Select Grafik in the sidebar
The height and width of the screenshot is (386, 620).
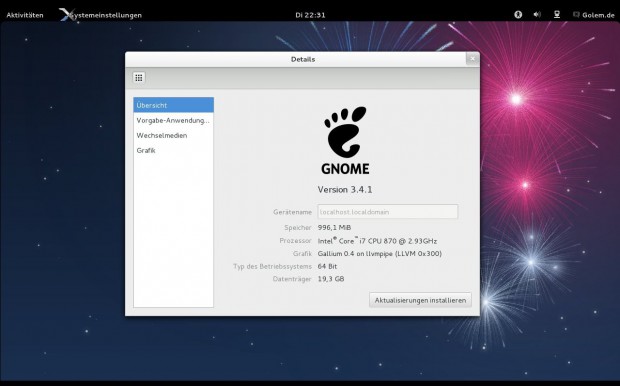(x=174, y=150)
